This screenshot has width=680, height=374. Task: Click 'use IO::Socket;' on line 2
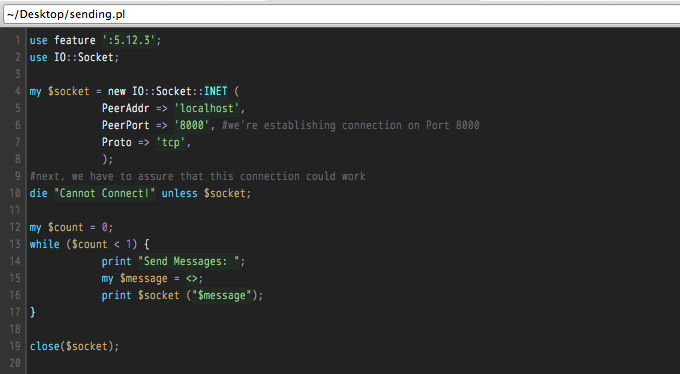[74, 57]
